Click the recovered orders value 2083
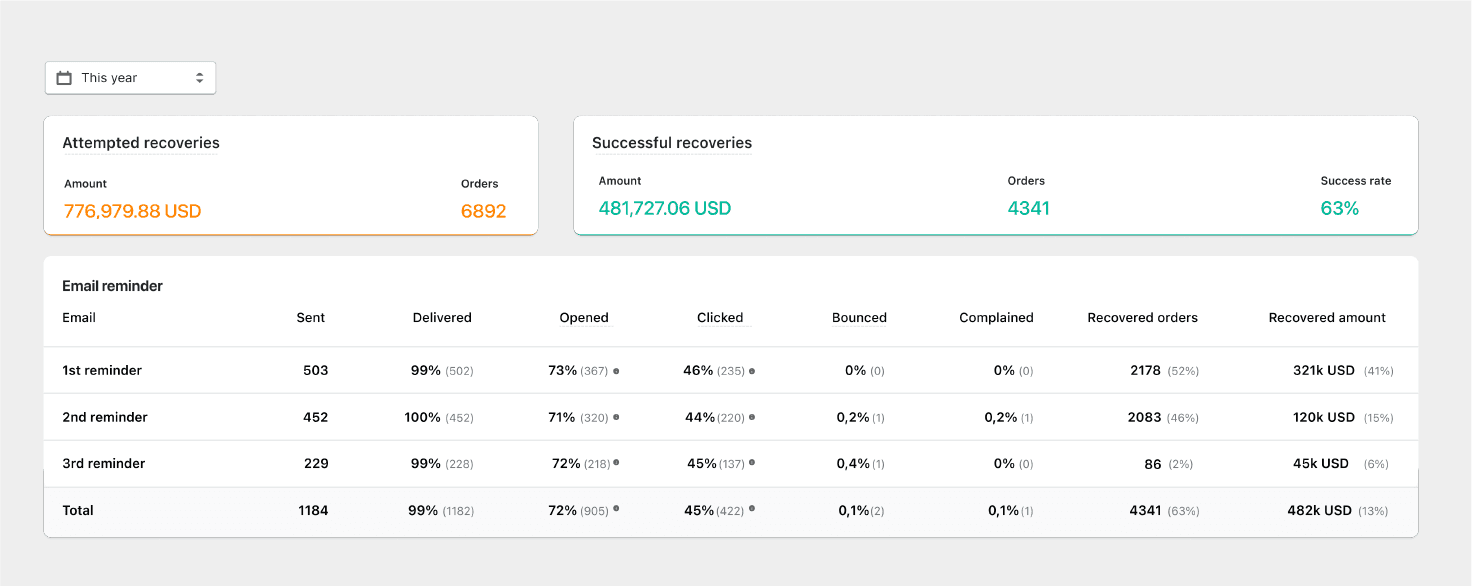Screen dimensions: 1472x586 pos(1145,417)
